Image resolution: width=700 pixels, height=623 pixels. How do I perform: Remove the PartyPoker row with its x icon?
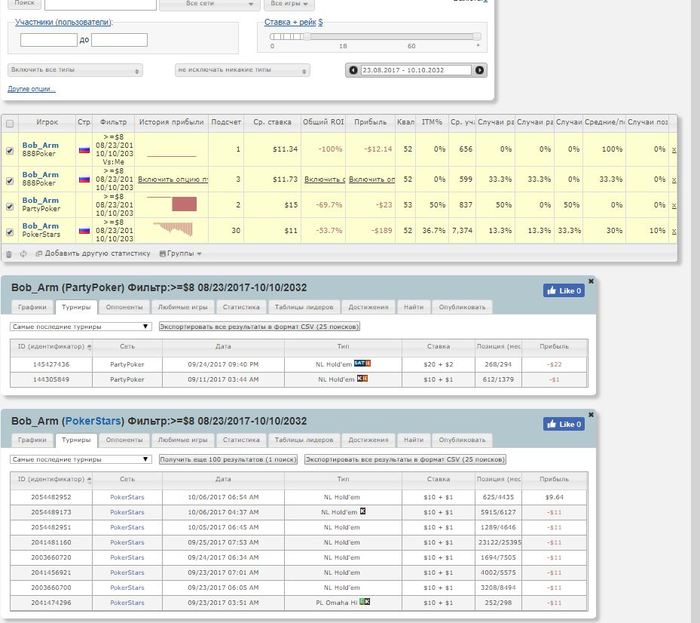point(674,205)
